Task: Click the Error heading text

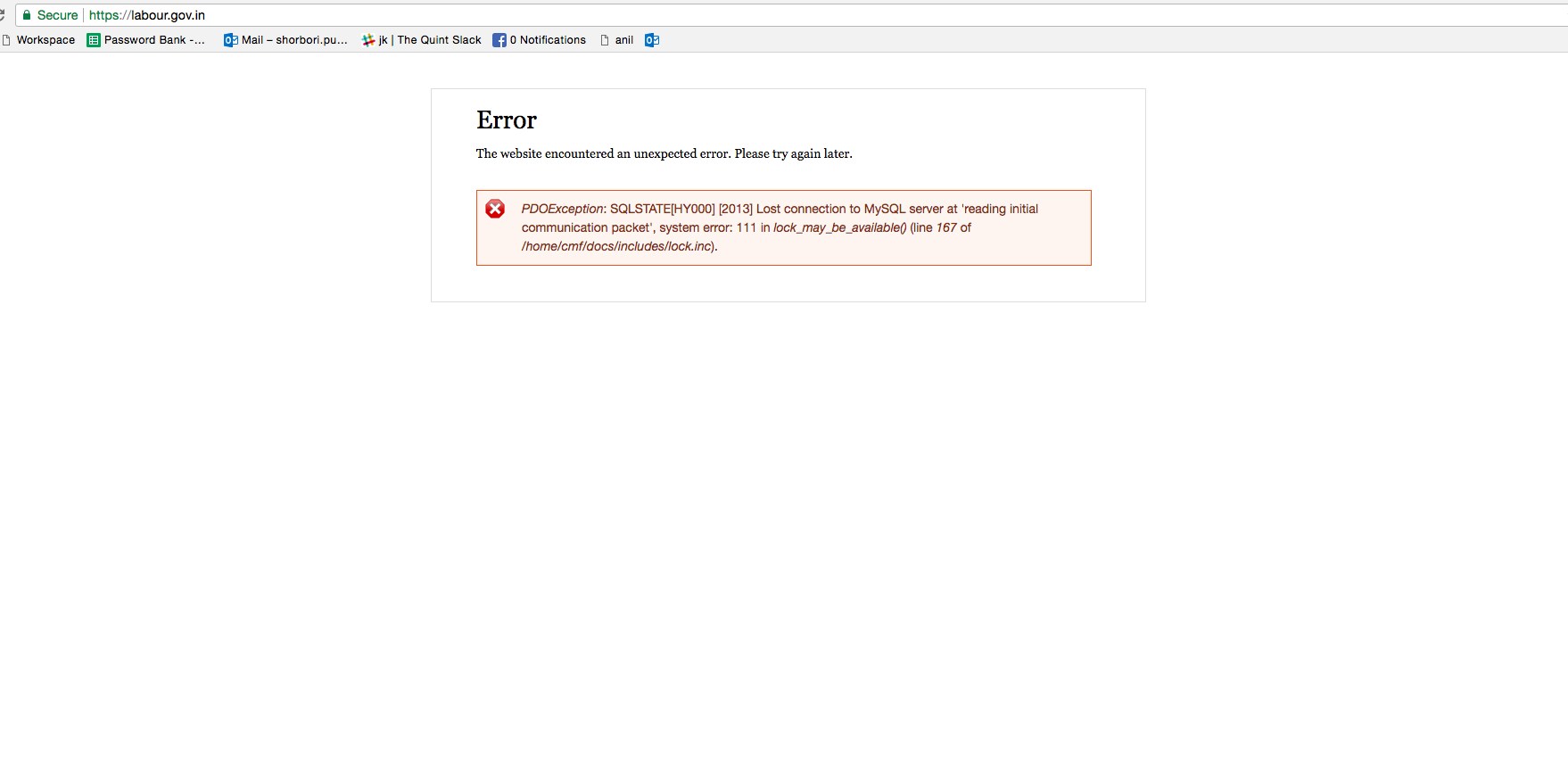Action: pos(506,120)
